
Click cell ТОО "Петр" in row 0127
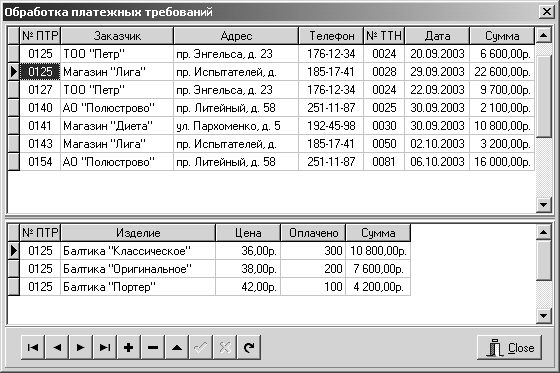(117, 90)
